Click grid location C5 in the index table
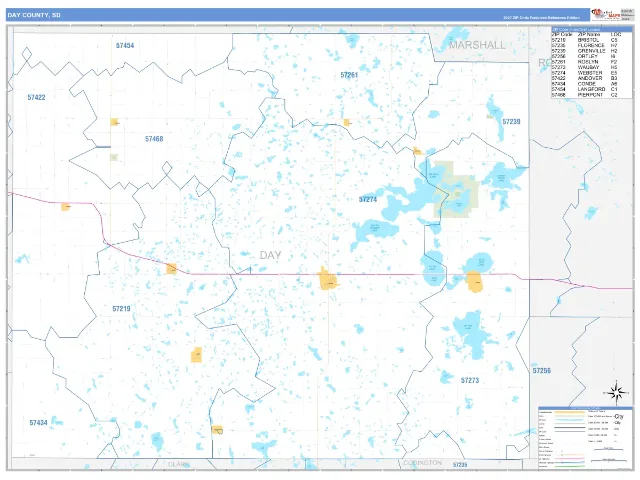Viewport: 640px width, 480px height. pyautogui.click(x=614, y=40)
